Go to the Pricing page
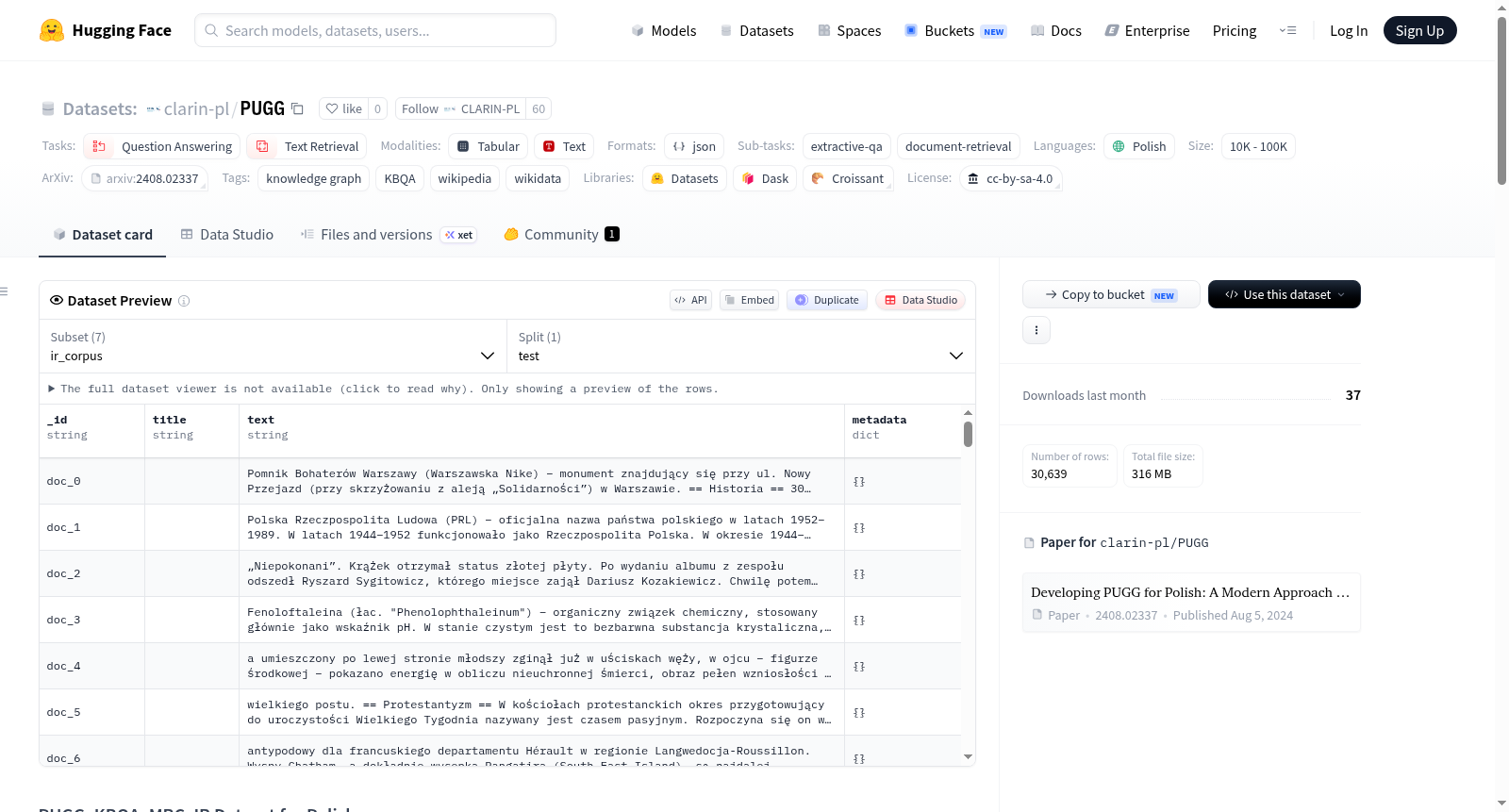Viewport: 1509px width, 812px height. [x=1235, y=30]
